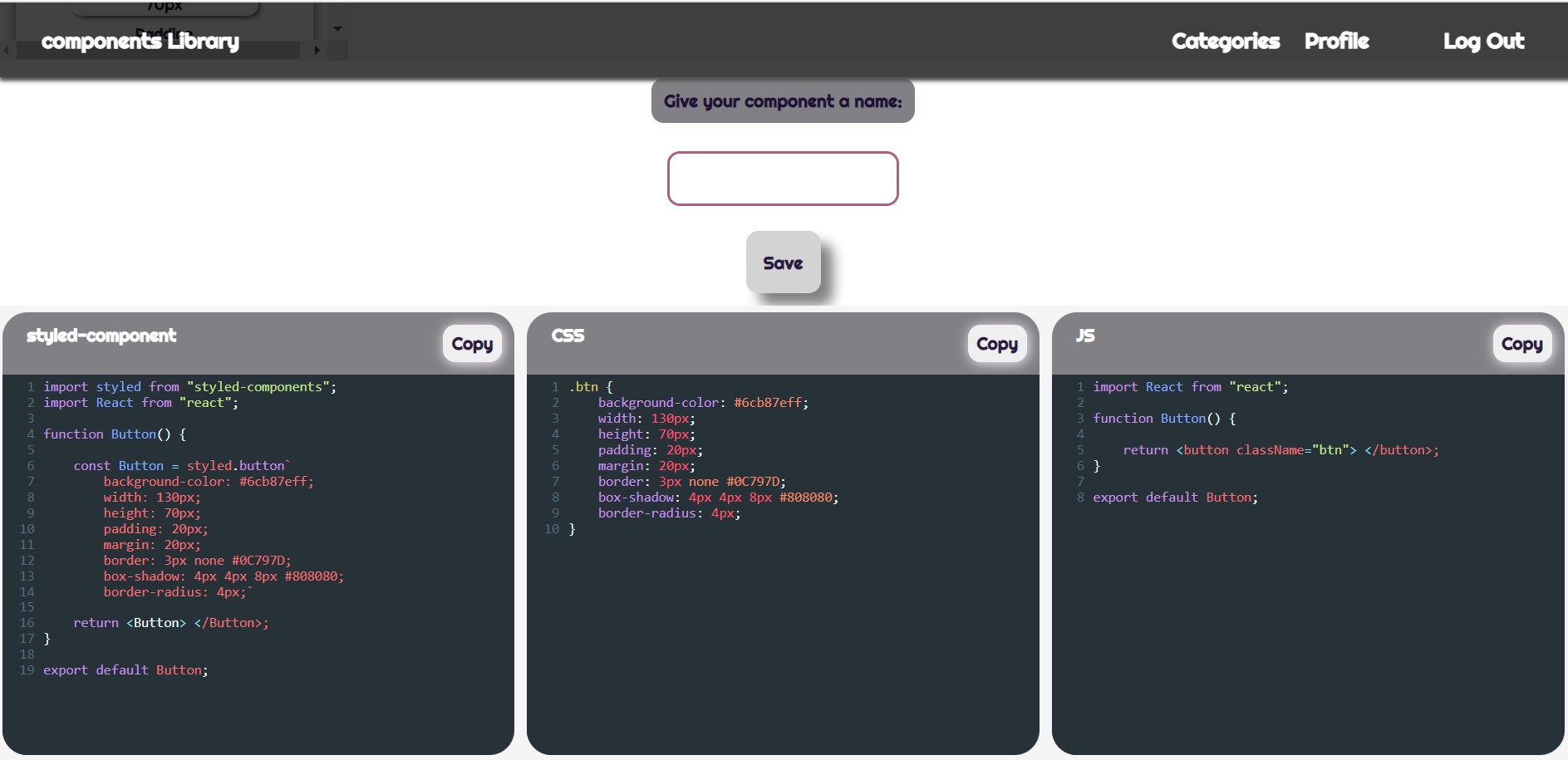Go to the Profile page
The height and width of the screenshot is (760, 1568).
coord(1336,41)
